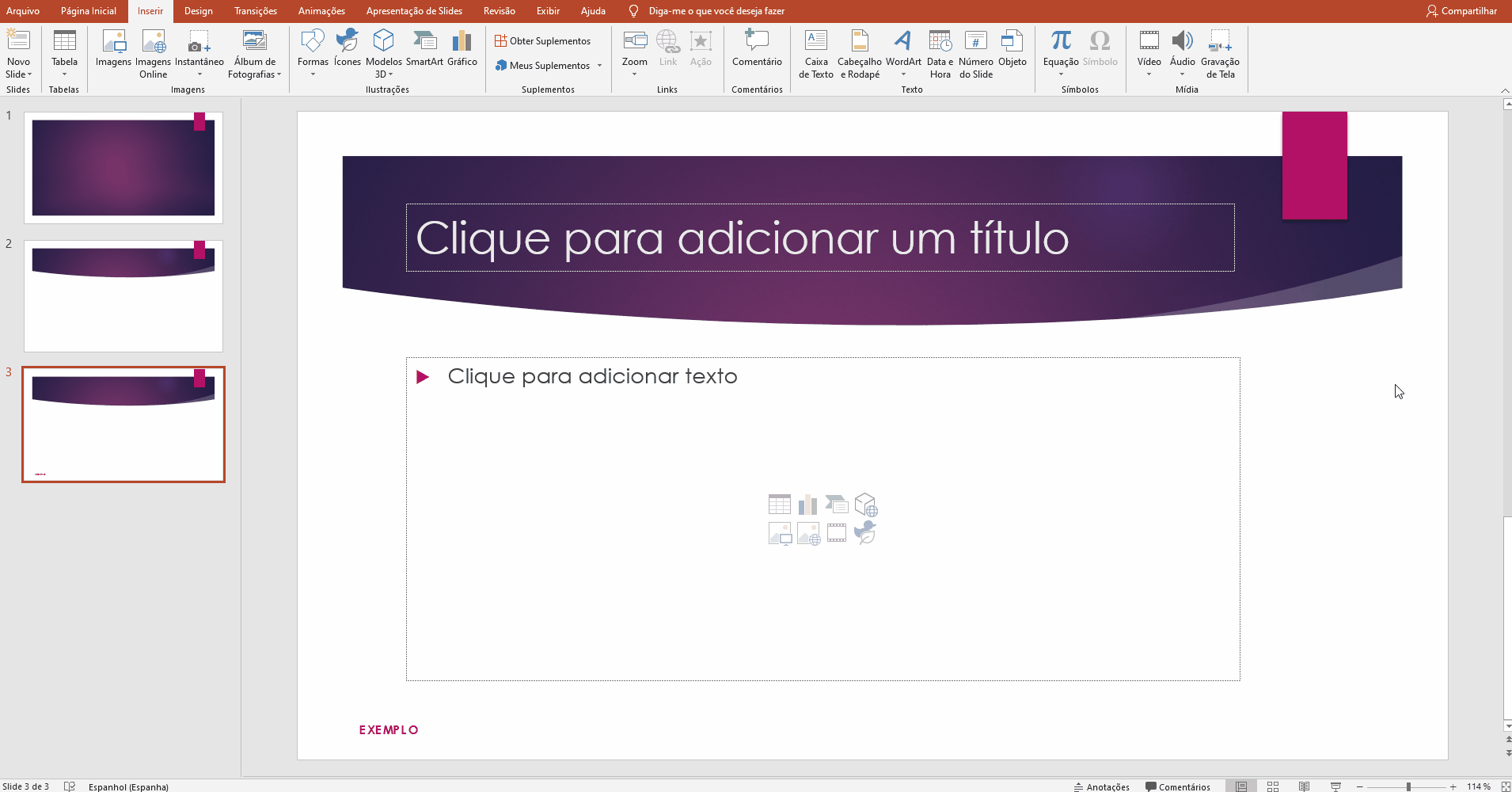
Task: Open the Animações tab
Action: click(321, 11)
